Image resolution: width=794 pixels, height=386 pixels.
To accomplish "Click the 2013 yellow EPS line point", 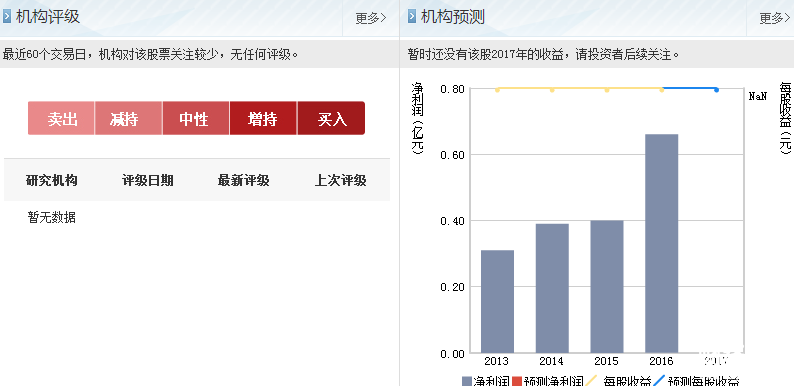I will [x=497, y=90].
